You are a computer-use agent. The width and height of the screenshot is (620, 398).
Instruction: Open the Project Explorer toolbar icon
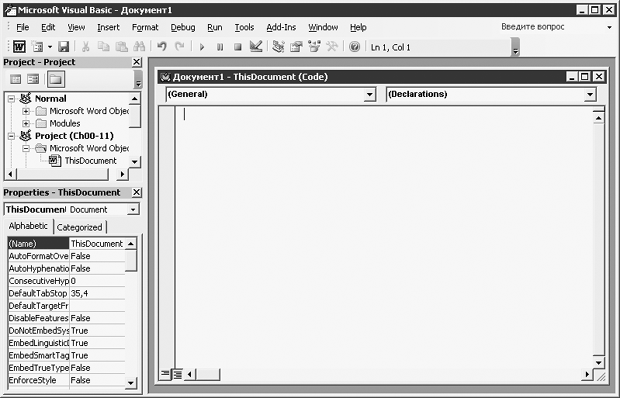click(x=278, y=47)
